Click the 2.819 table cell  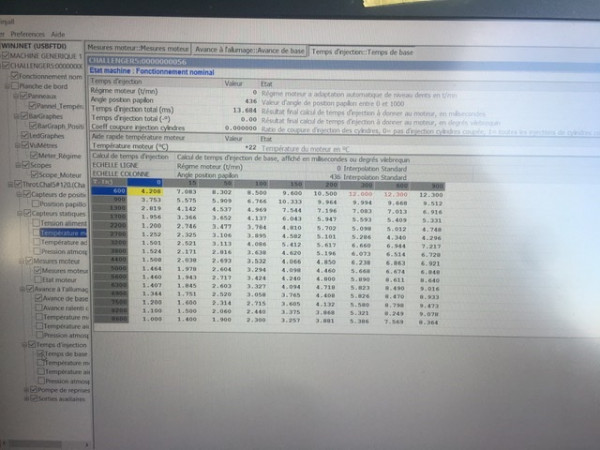click(151, 208)
